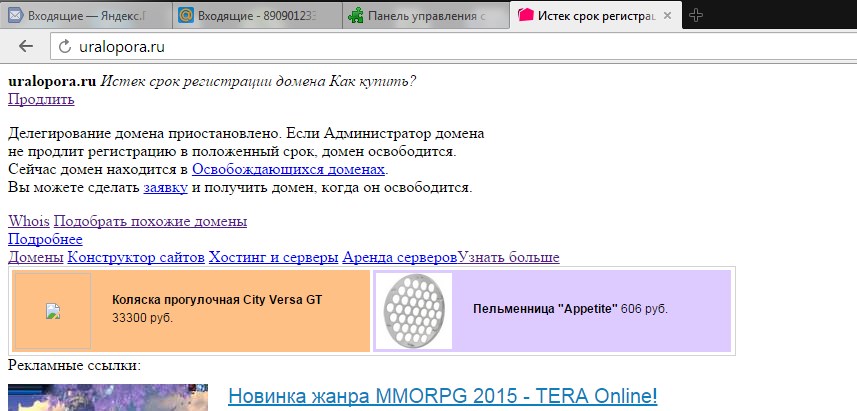Switch to the 'Панель управления' tab

[x=426, y=15]
